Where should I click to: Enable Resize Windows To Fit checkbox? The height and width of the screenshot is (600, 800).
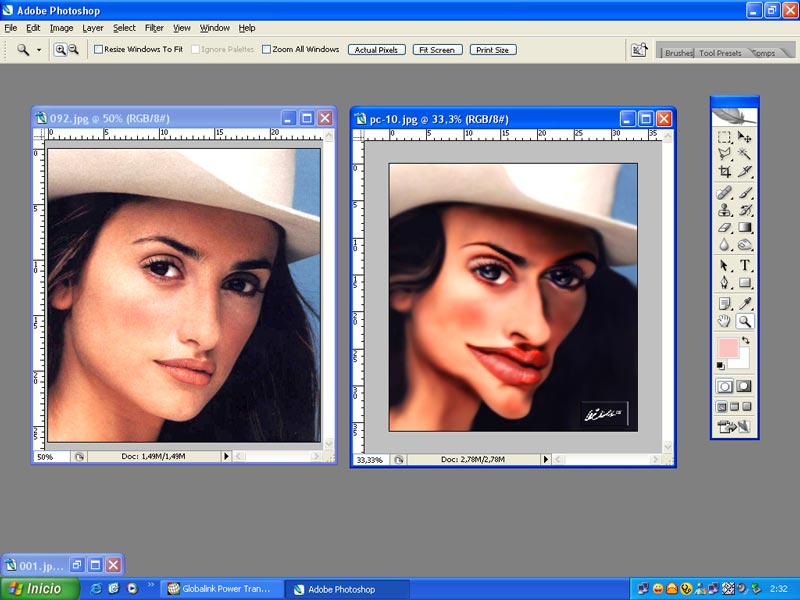(x=99, y=49)
